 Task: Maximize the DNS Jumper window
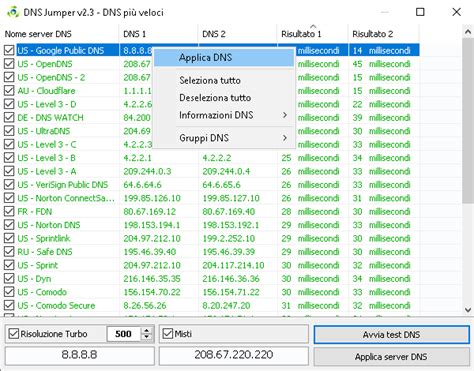pos(420,12)
